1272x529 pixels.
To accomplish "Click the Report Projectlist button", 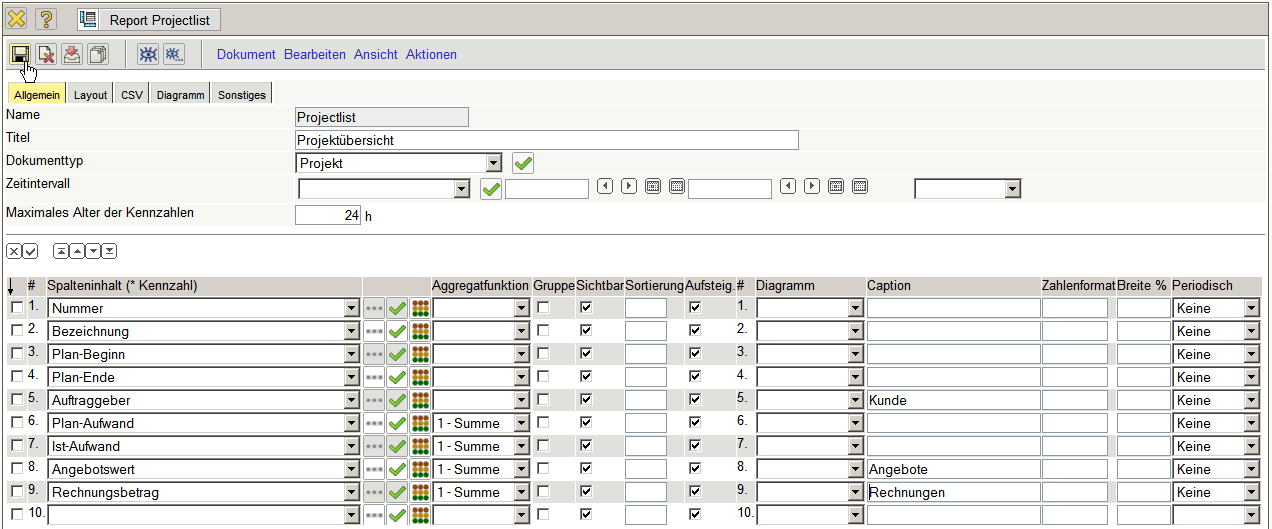I will 149,19.
